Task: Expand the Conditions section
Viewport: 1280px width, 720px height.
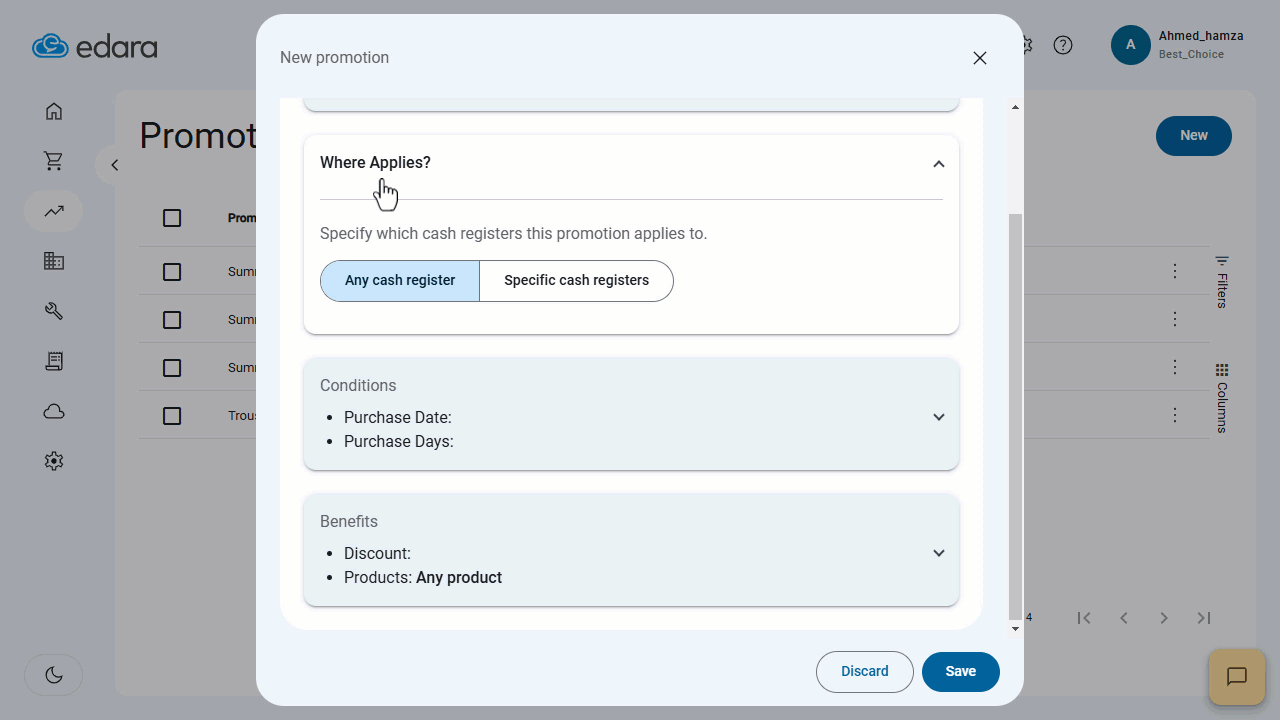Action: click(x=938, y=417)
